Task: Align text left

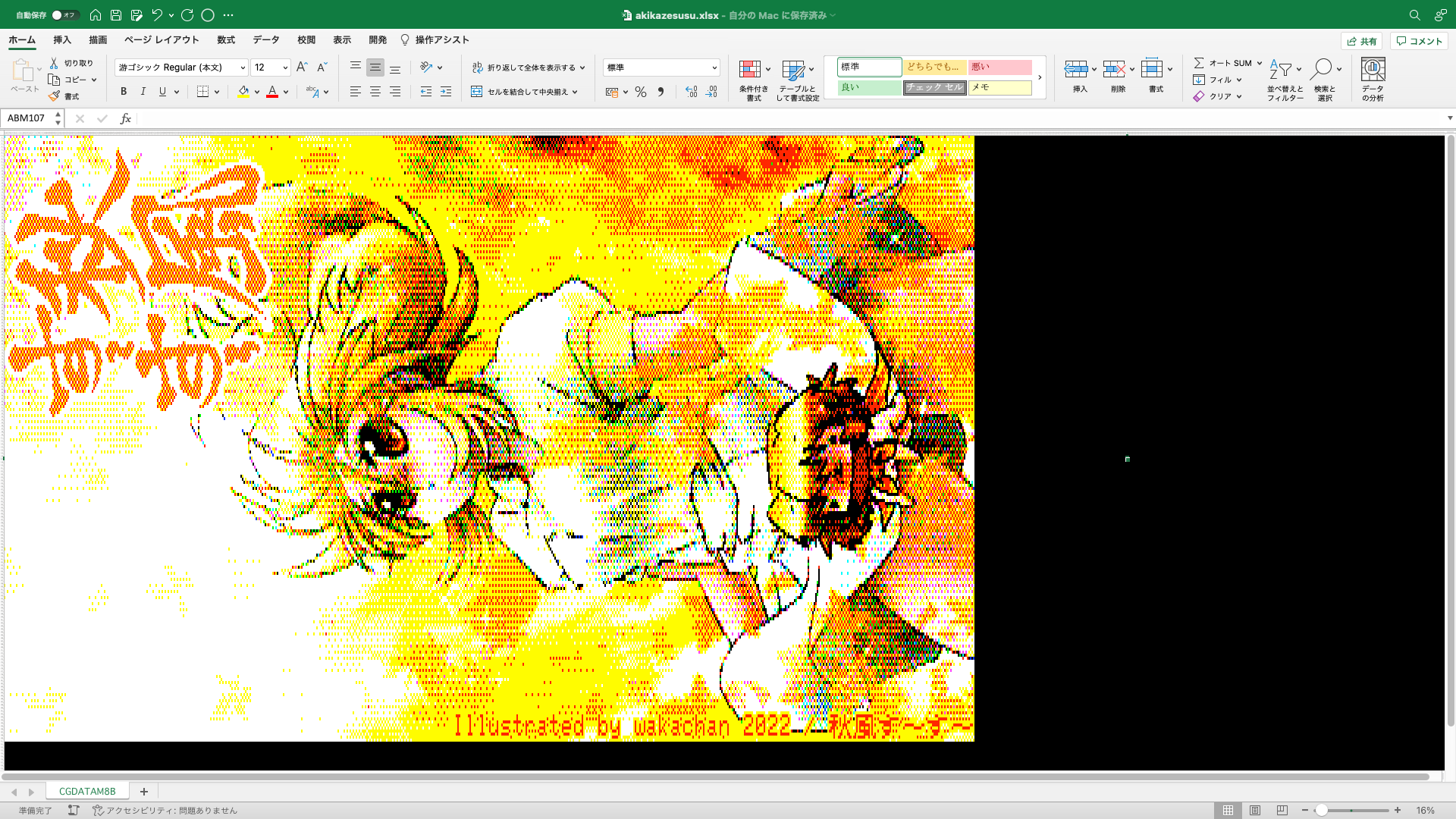Action: pyautogui.click(x=355, y=92)
